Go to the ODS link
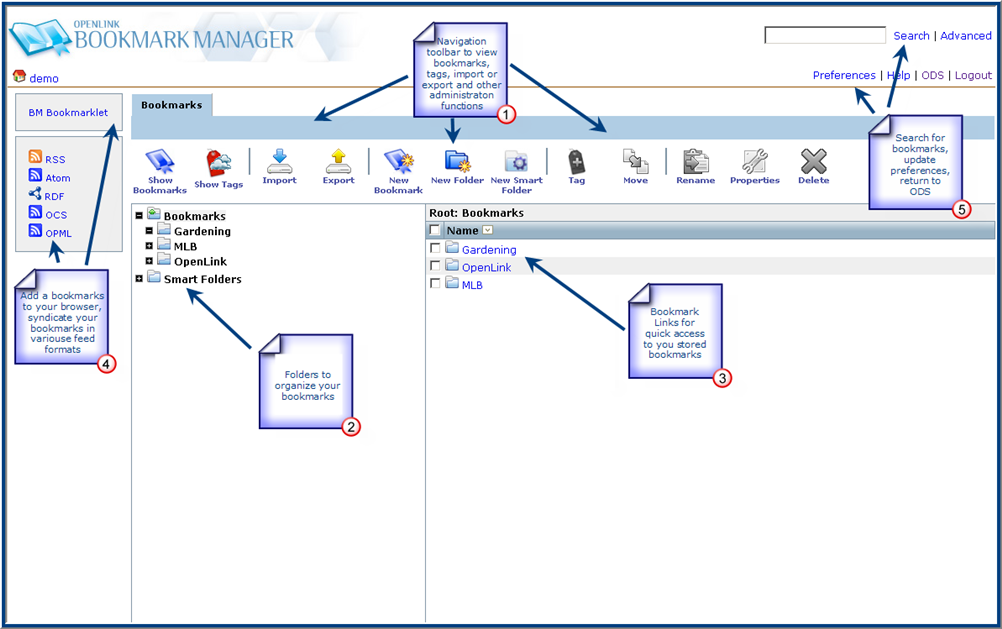This screenshot has width=1002, height=629. 932,75
